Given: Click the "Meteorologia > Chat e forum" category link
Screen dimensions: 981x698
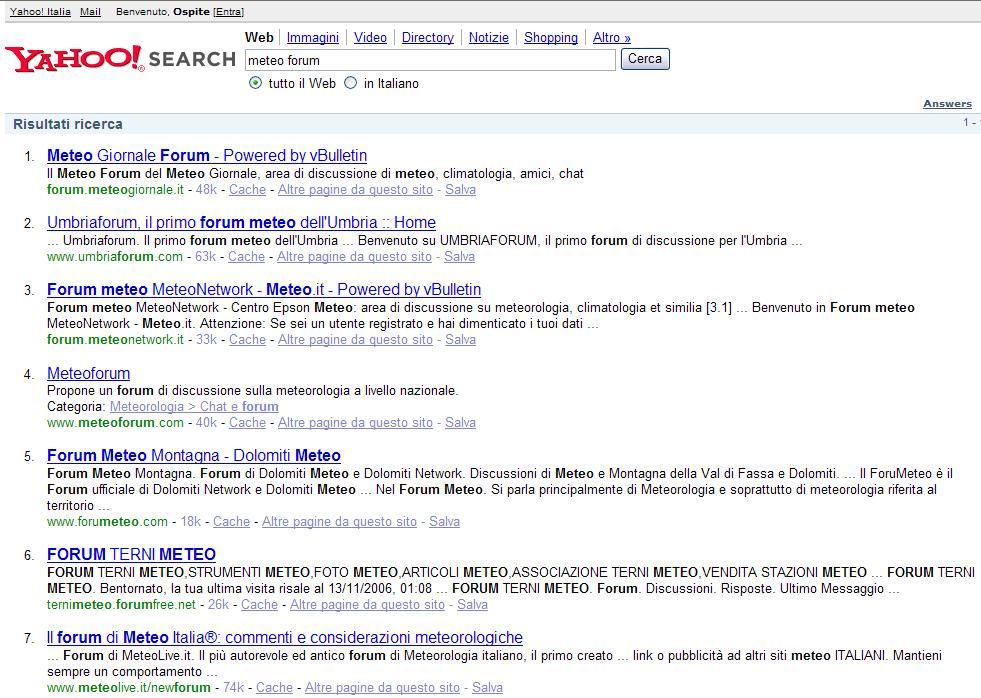Looking at the screenshot, I should [194, 407].
